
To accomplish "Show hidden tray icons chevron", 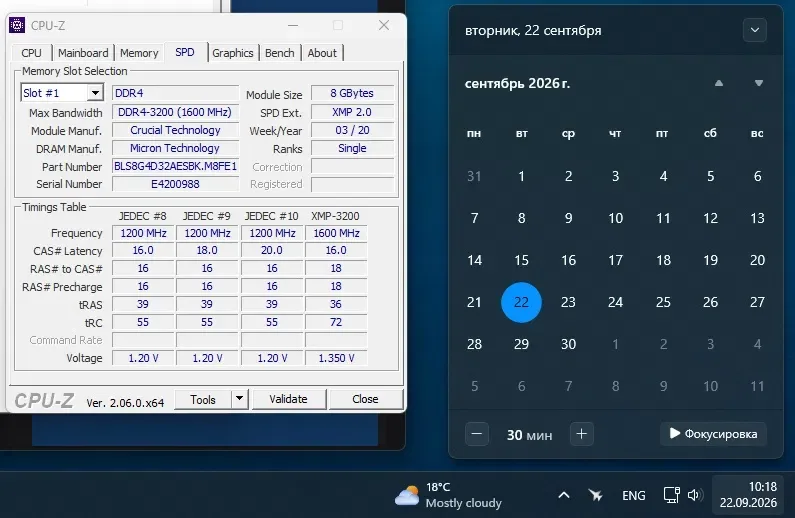I will (x=564, y=495).
